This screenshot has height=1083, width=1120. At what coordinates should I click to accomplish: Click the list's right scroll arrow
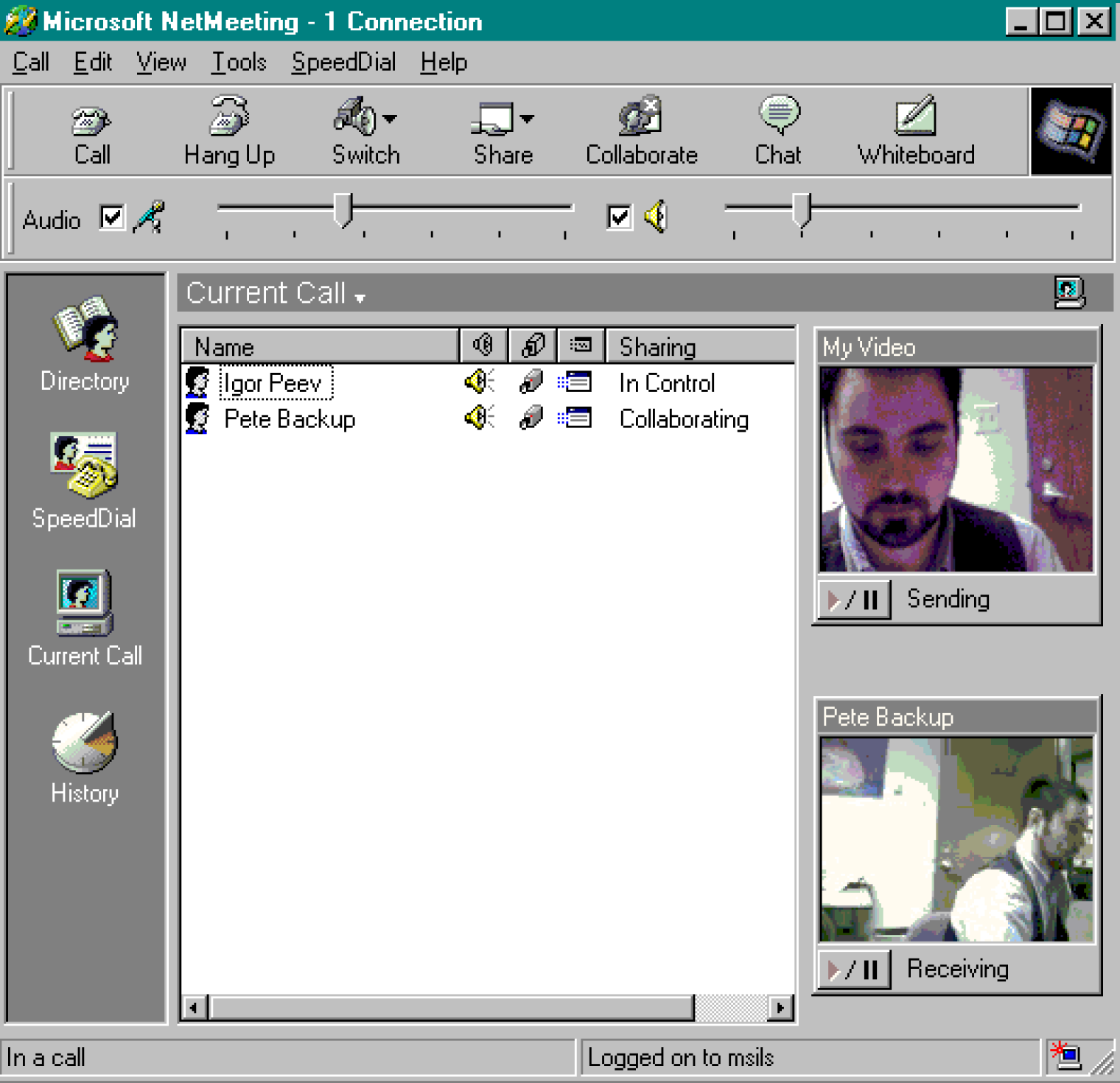coord(780,1007)
